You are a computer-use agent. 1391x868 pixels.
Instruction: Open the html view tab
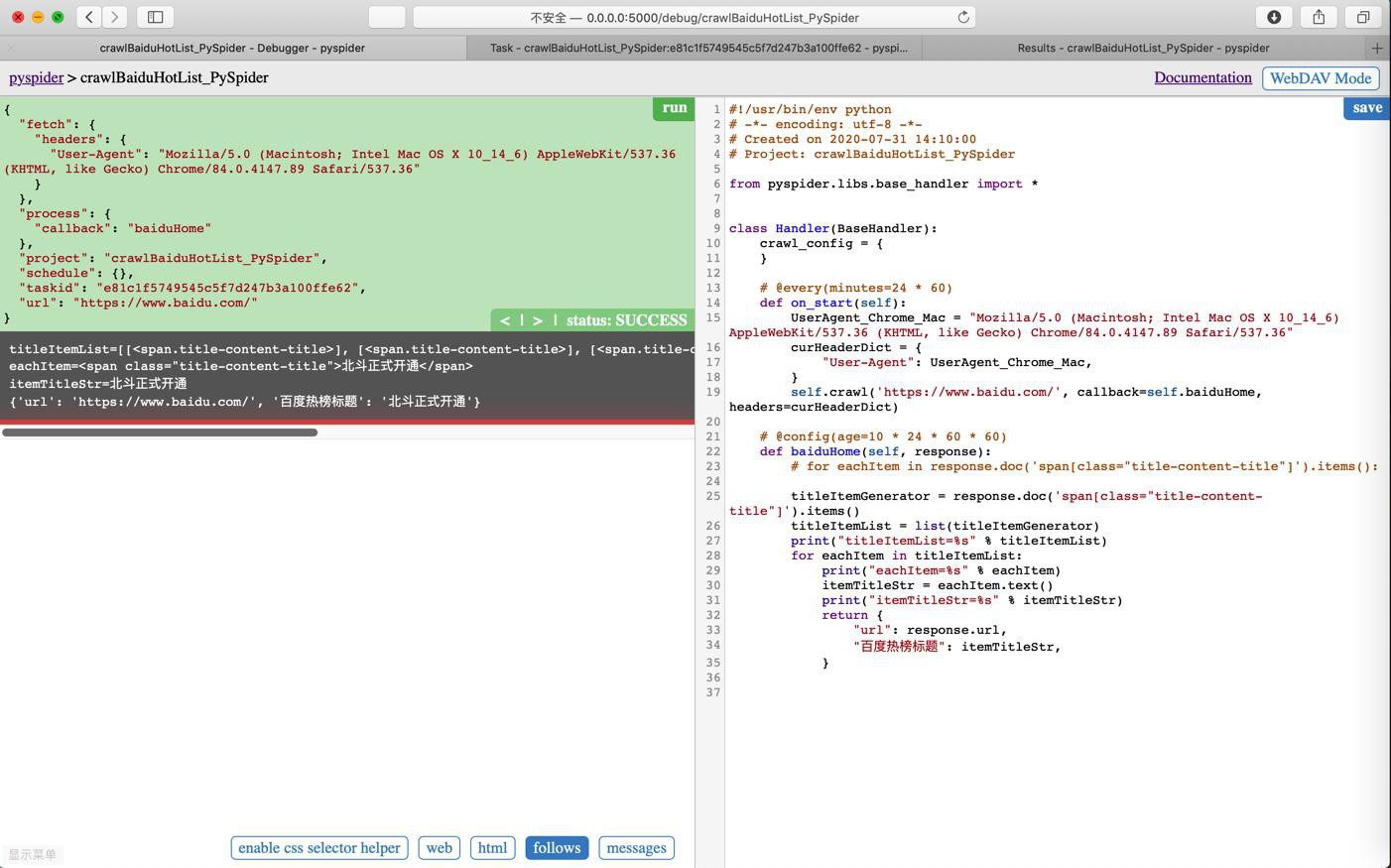[x=492, y=848]
